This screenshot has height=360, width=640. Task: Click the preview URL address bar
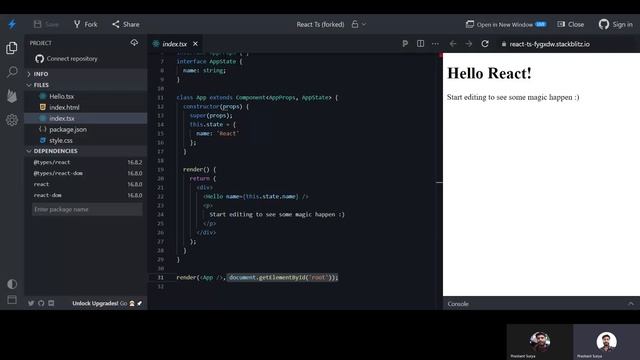pyautogui.click(x=549, y=44)
